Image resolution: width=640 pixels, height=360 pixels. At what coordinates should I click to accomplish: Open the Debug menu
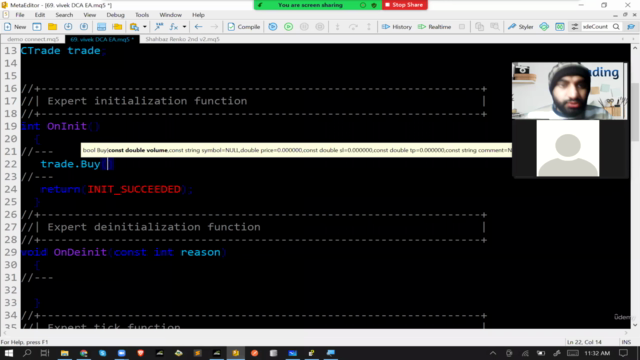coord(116,15)
